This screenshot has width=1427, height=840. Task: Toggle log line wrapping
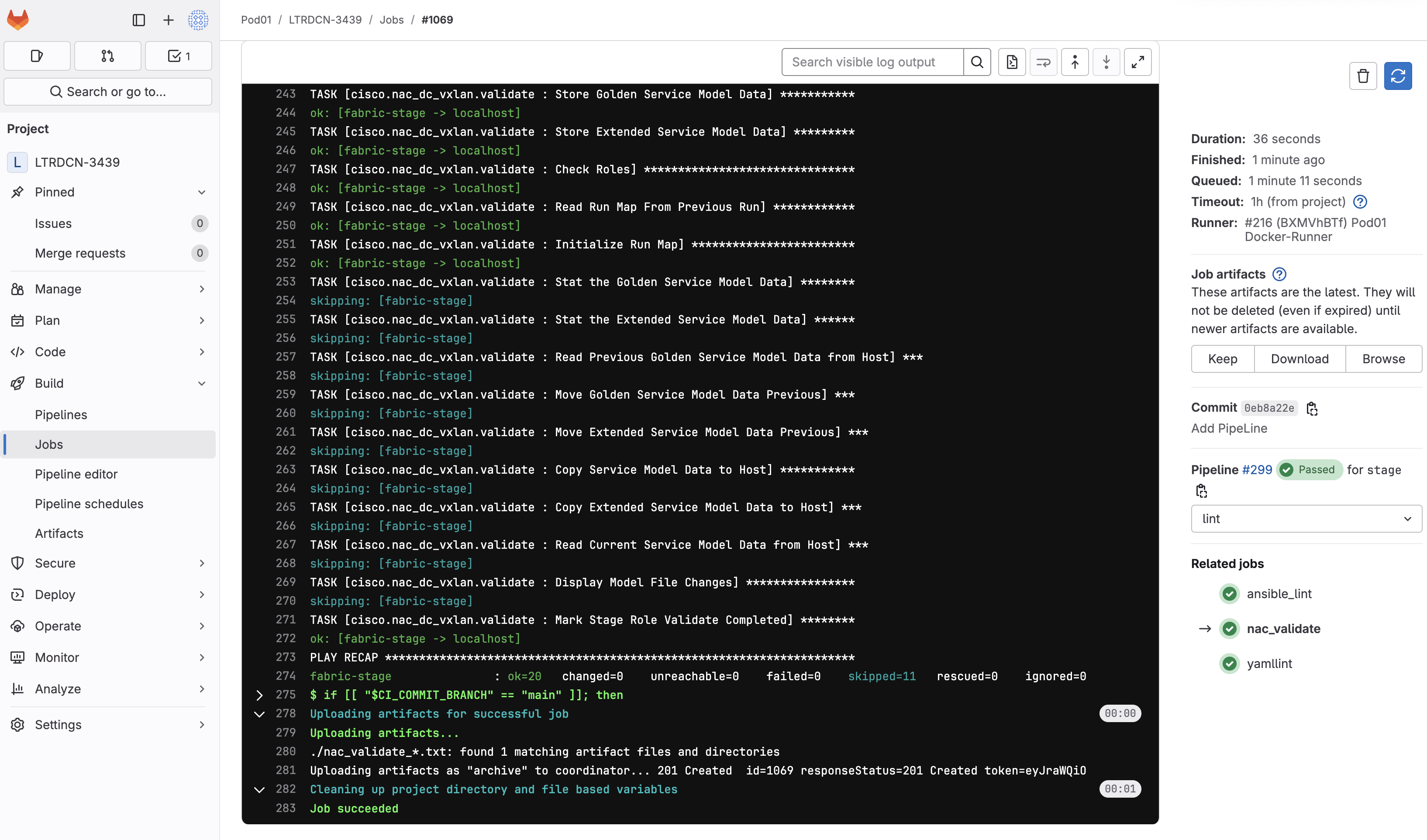point(1043,62)
